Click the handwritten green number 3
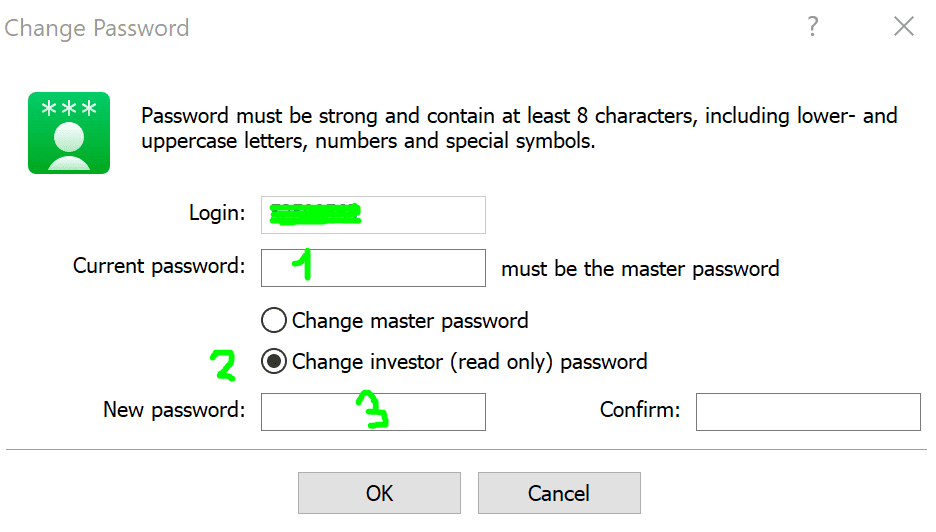This screenshot has width=936, height=532. point(373,412)
